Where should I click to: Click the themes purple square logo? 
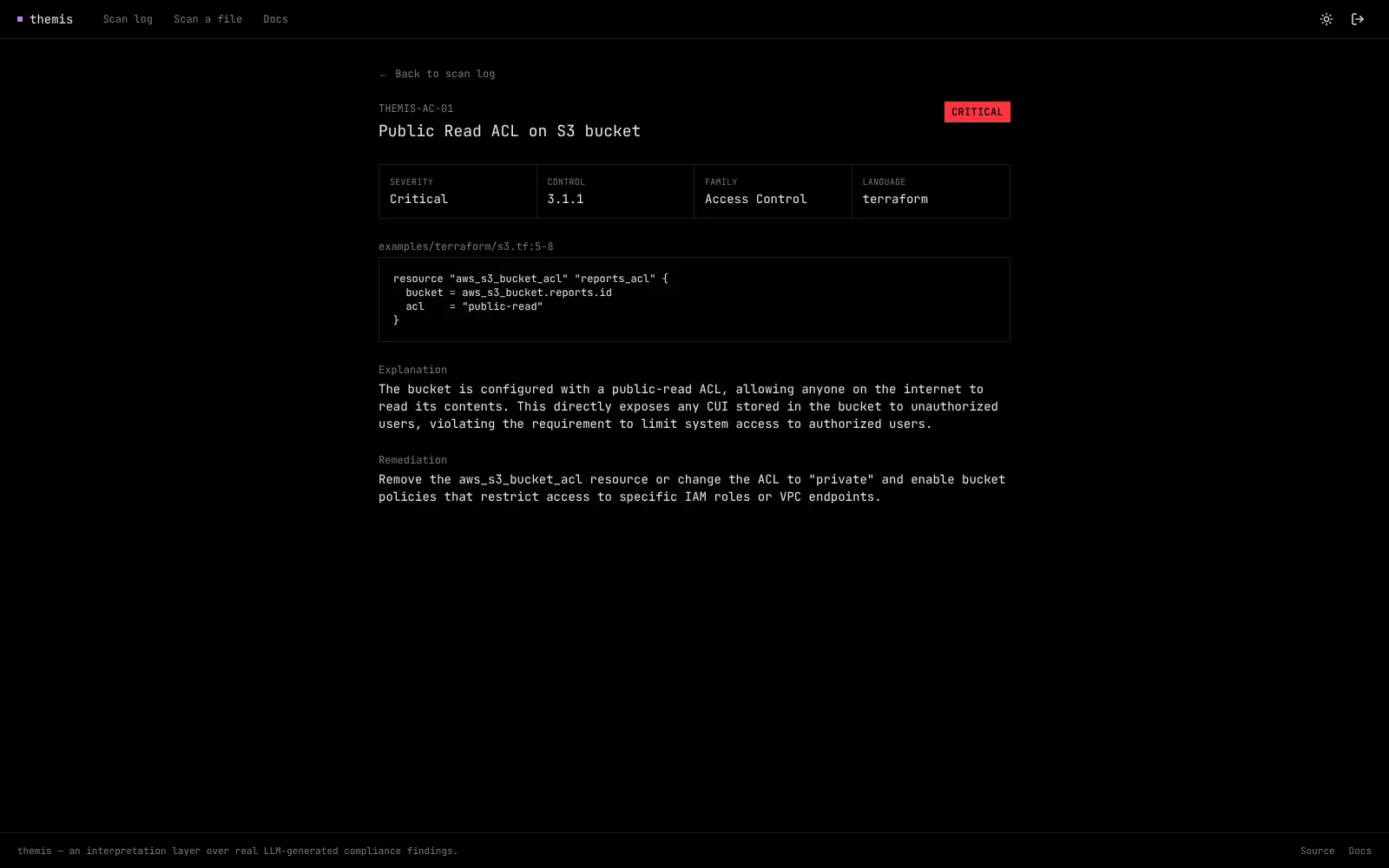pyautogui.click(x=20, y=19)
